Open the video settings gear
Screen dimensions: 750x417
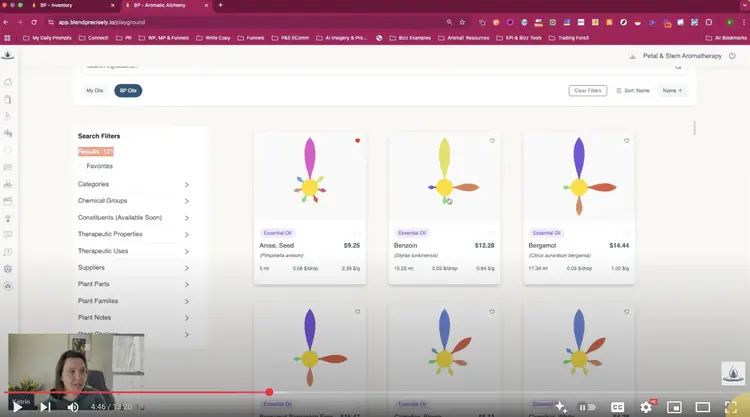645,407
